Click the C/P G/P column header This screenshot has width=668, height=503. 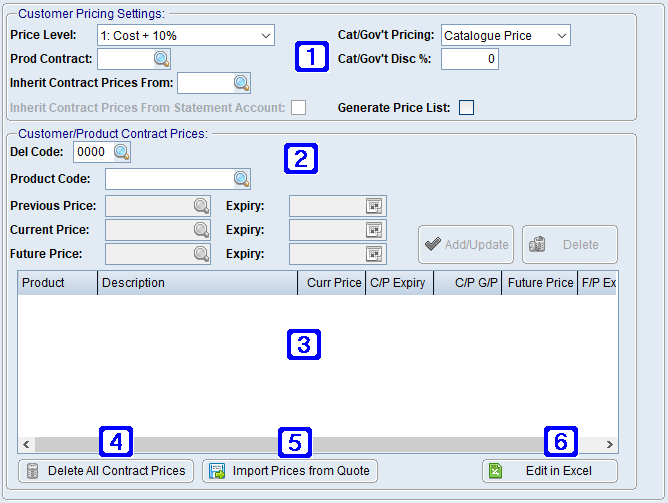(467, 283)
